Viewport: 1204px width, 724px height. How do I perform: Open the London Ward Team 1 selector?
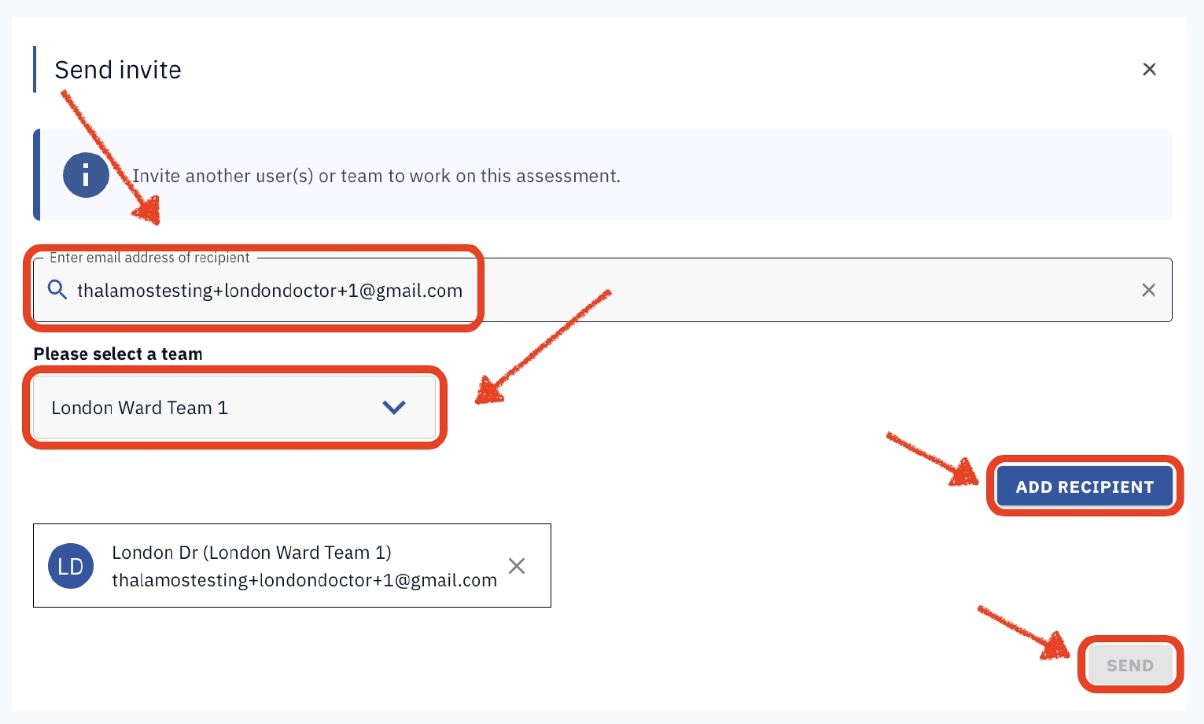tap(235, 407)
